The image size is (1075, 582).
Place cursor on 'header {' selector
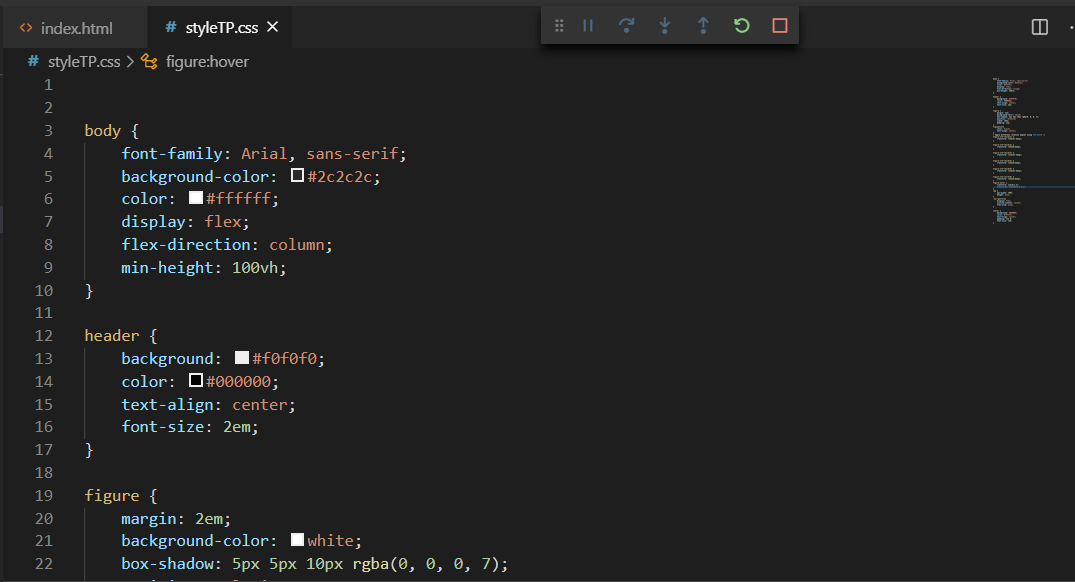pos(121,335)
